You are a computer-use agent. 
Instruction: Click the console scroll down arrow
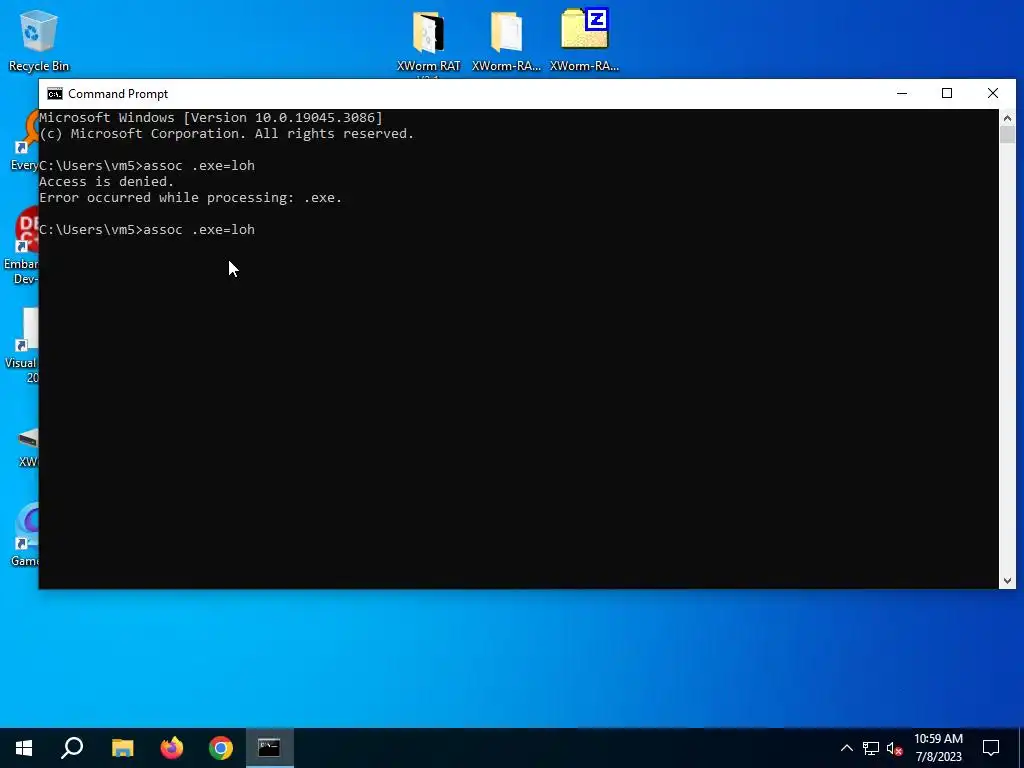[x=1007, y=581]
